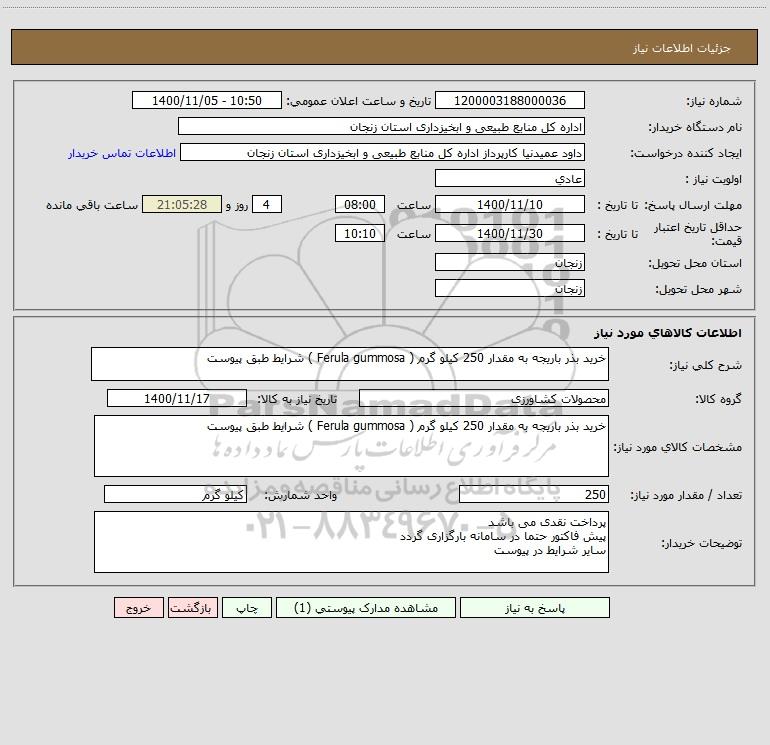Select the شماره نیاز field 1200003188000036

[510, 100]
